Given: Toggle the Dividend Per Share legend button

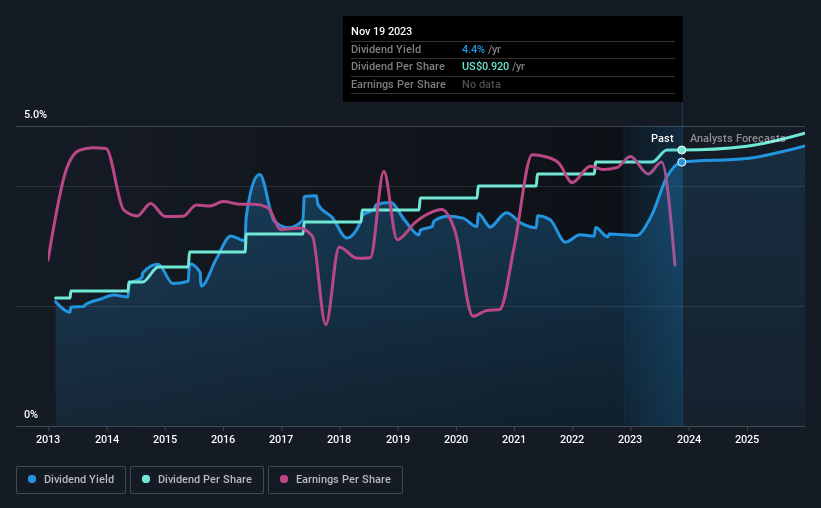Looking at the screenshot, I should tap(197, 480).
